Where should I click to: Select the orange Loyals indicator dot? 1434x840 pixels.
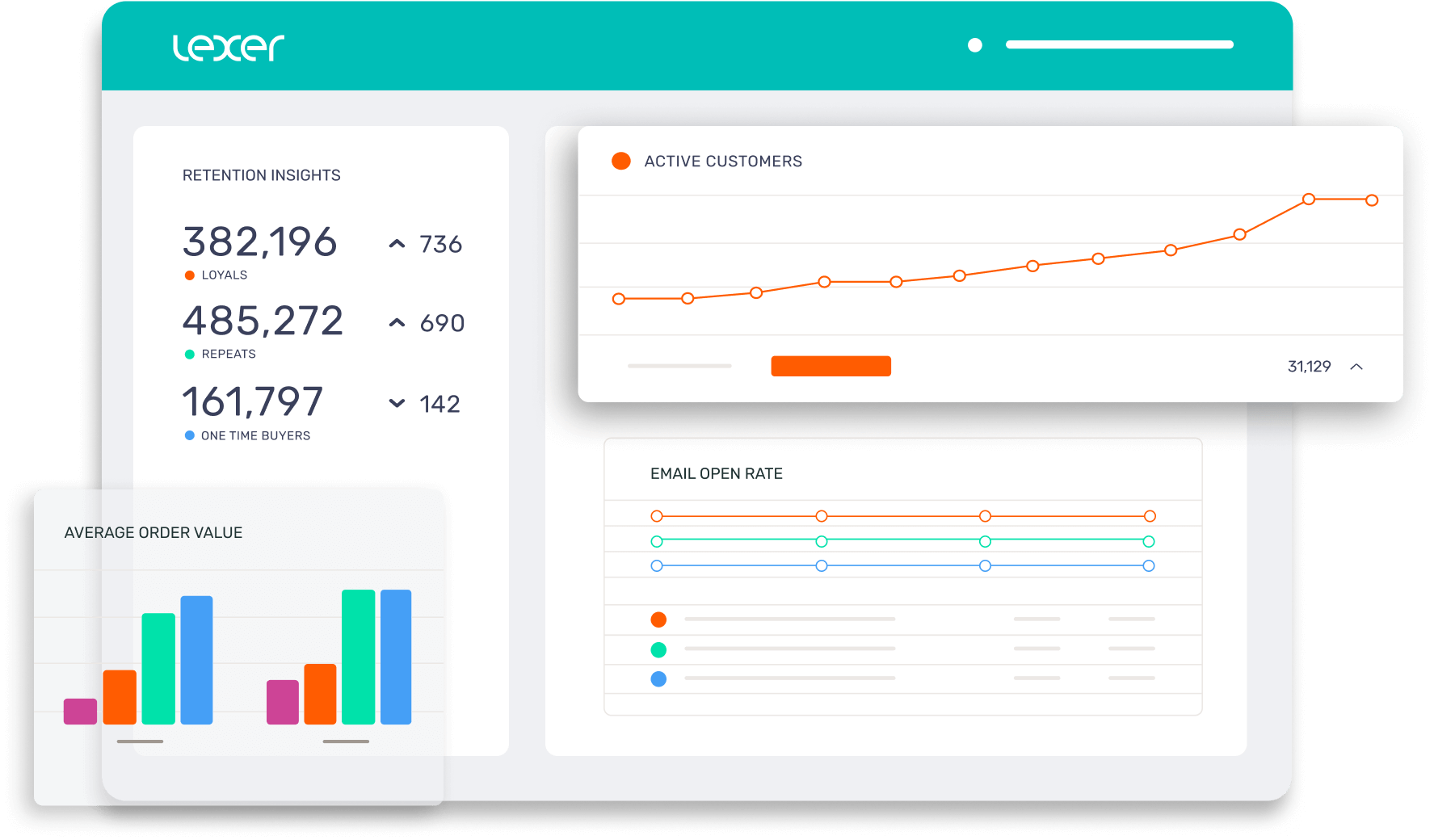tap(189, 275)
